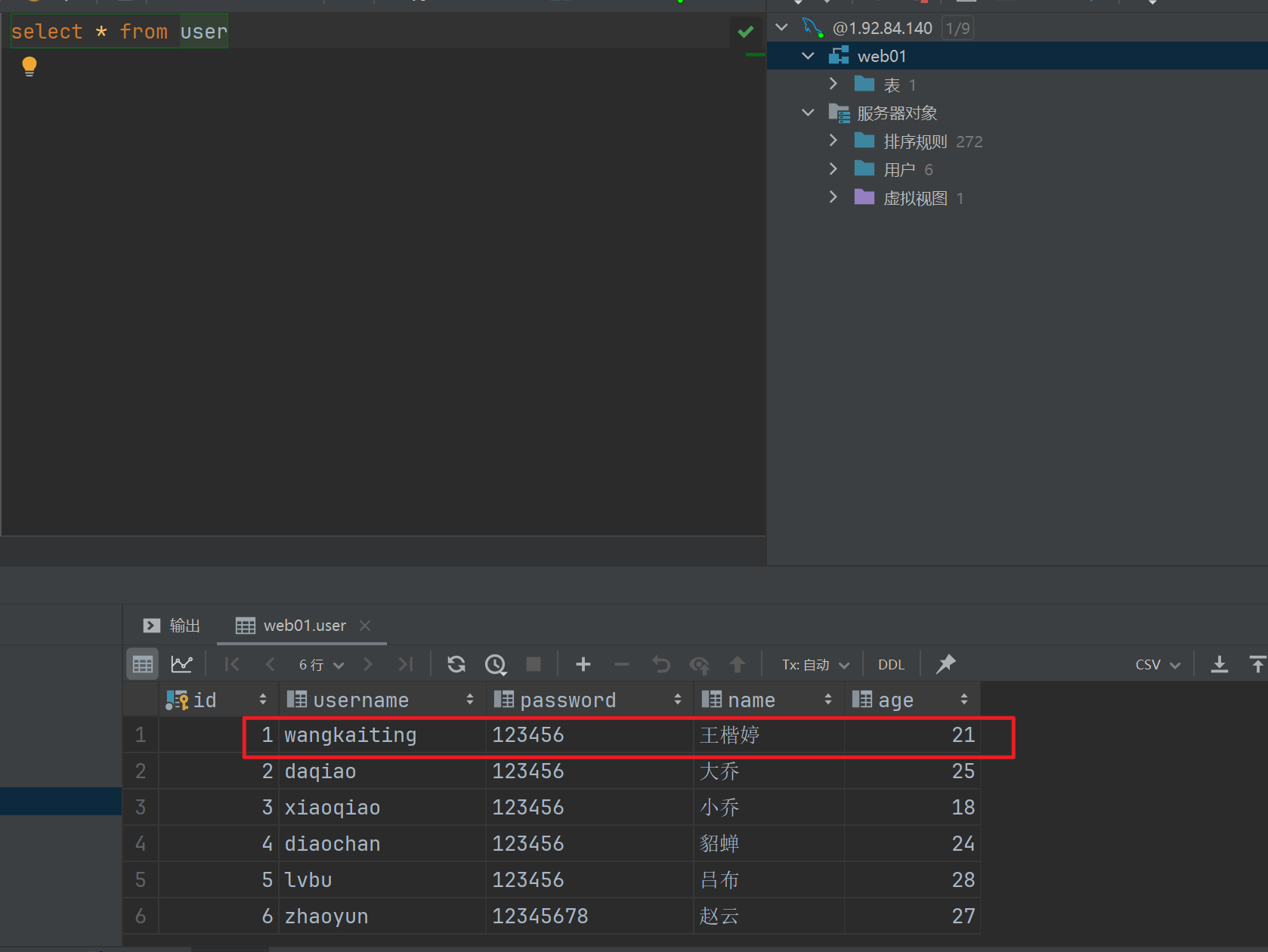This screenshot has height=952, width=1268.
Task: Click the export data download icon
Action: pyautogui.click(x=1219, y=664)
